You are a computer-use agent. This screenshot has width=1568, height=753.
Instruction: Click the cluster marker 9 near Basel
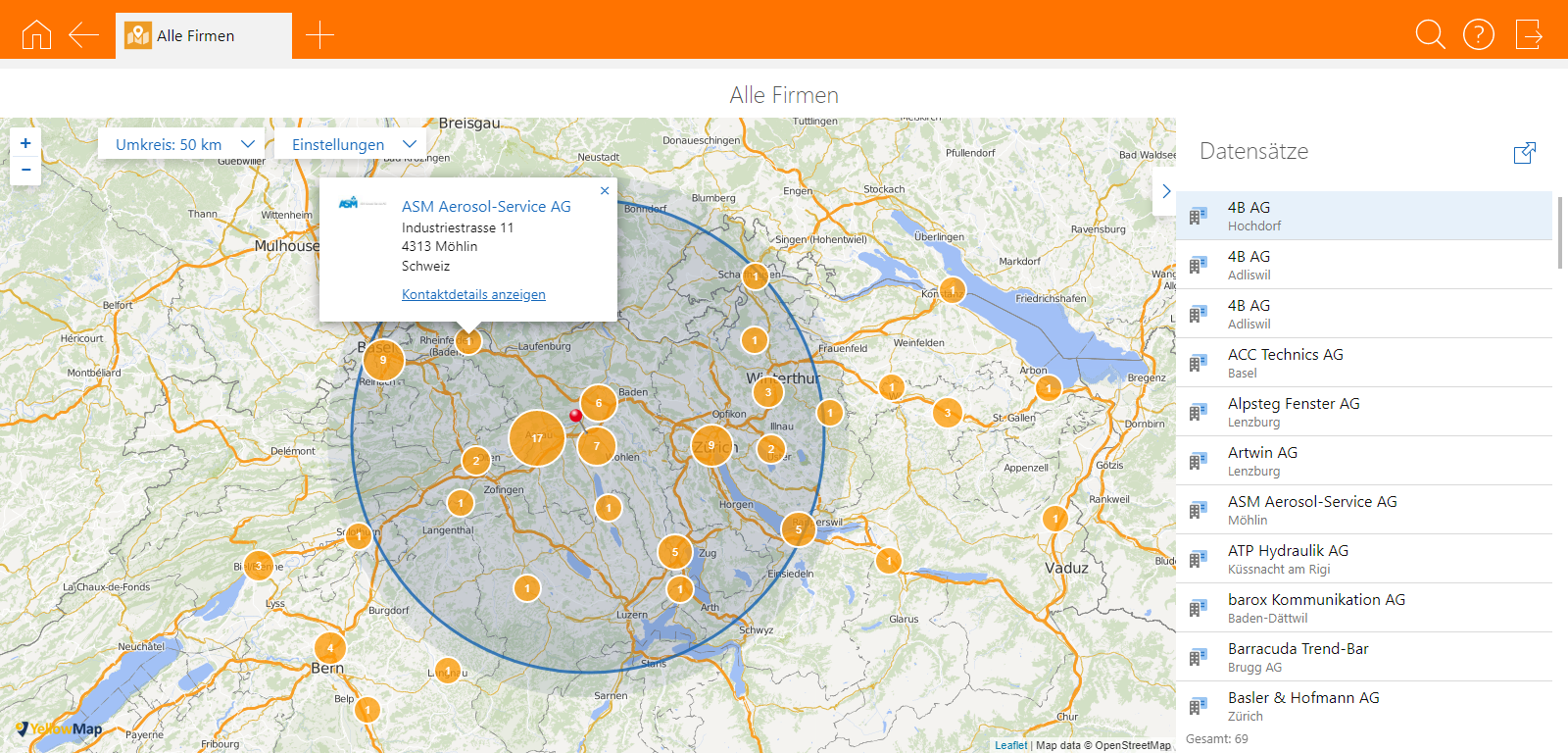pos(383,360)
